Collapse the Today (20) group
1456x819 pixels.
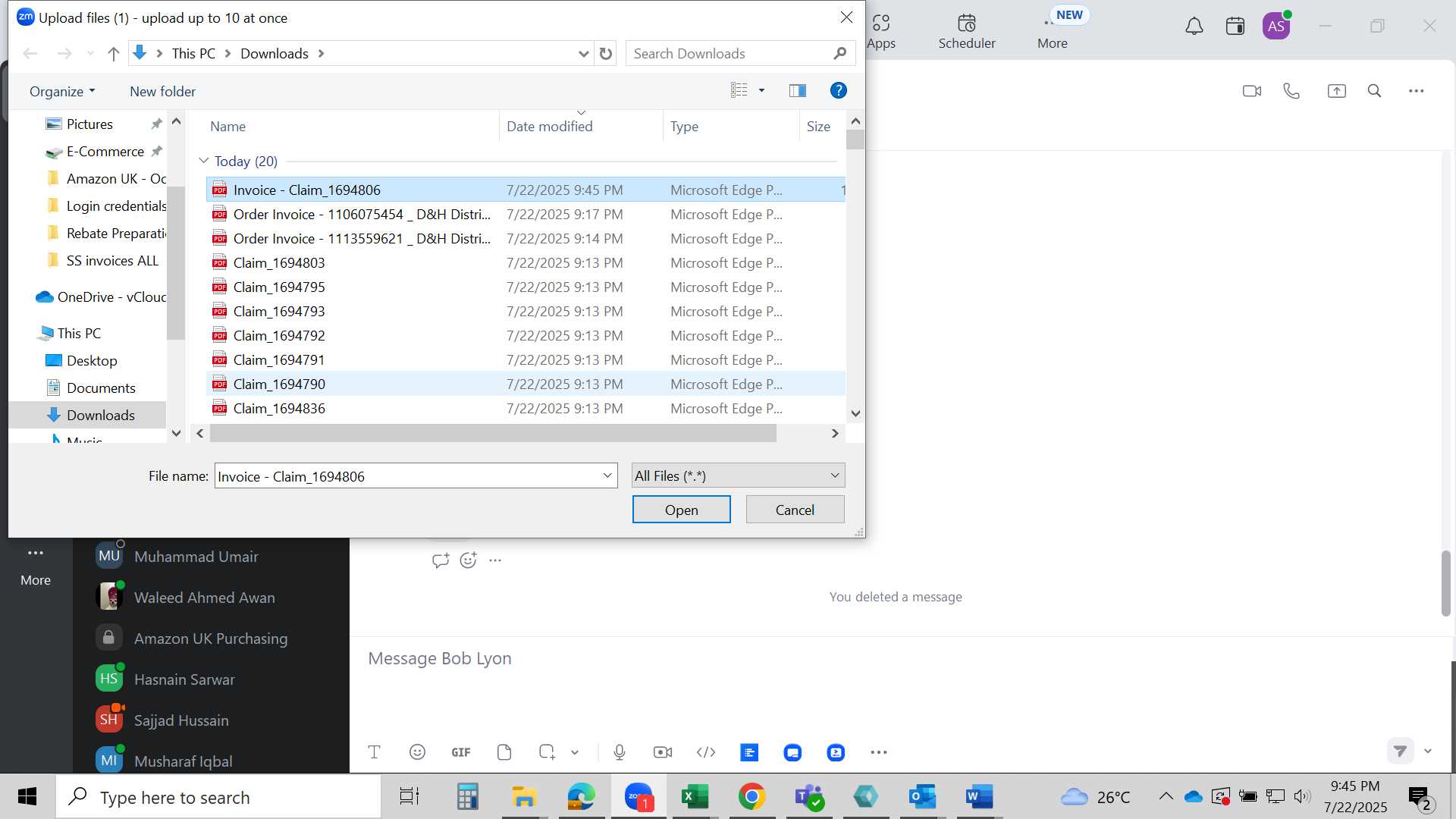click(204, 161)
